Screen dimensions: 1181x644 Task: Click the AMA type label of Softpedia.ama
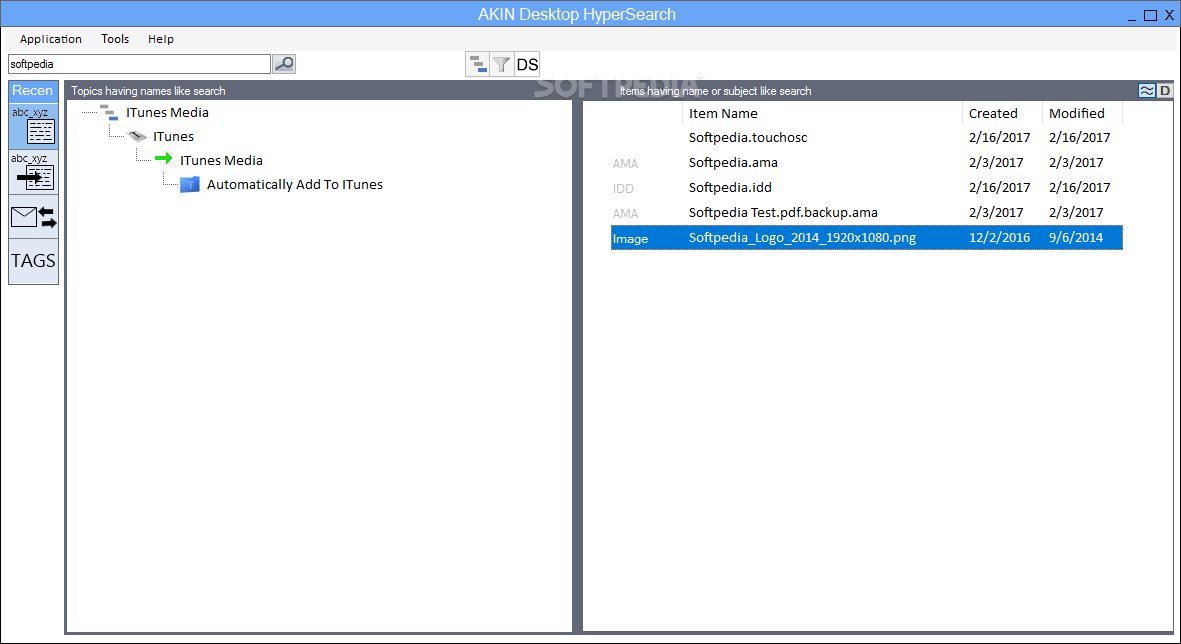[x=625, y=163]
